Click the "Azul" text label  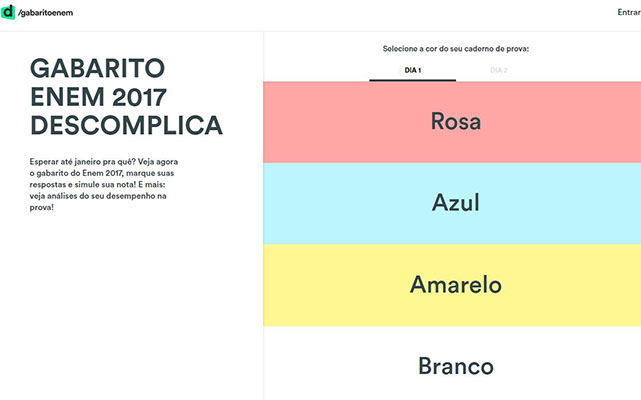click(x=455, y=202)
